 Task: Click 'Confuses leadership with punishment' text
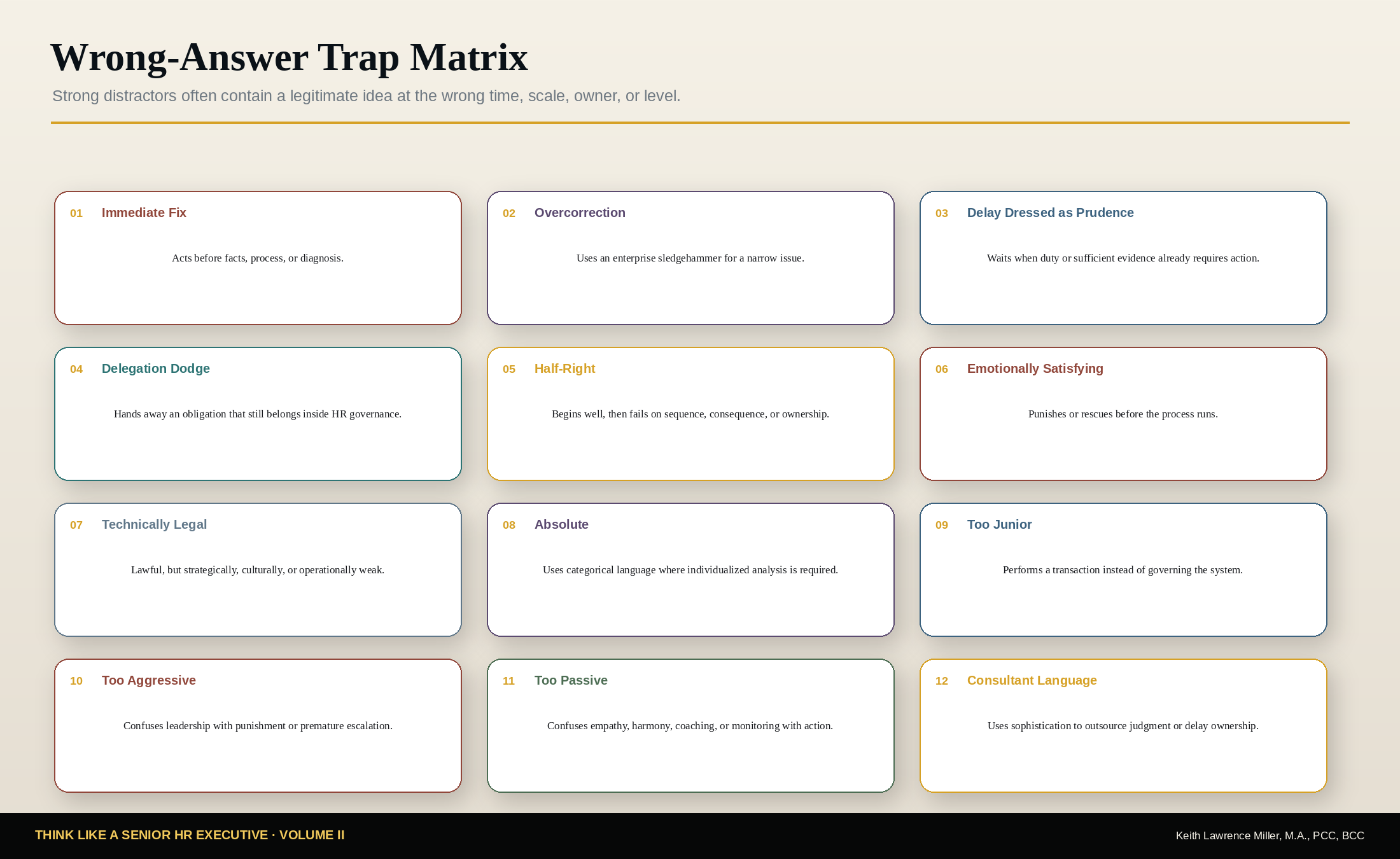(258, 725)
